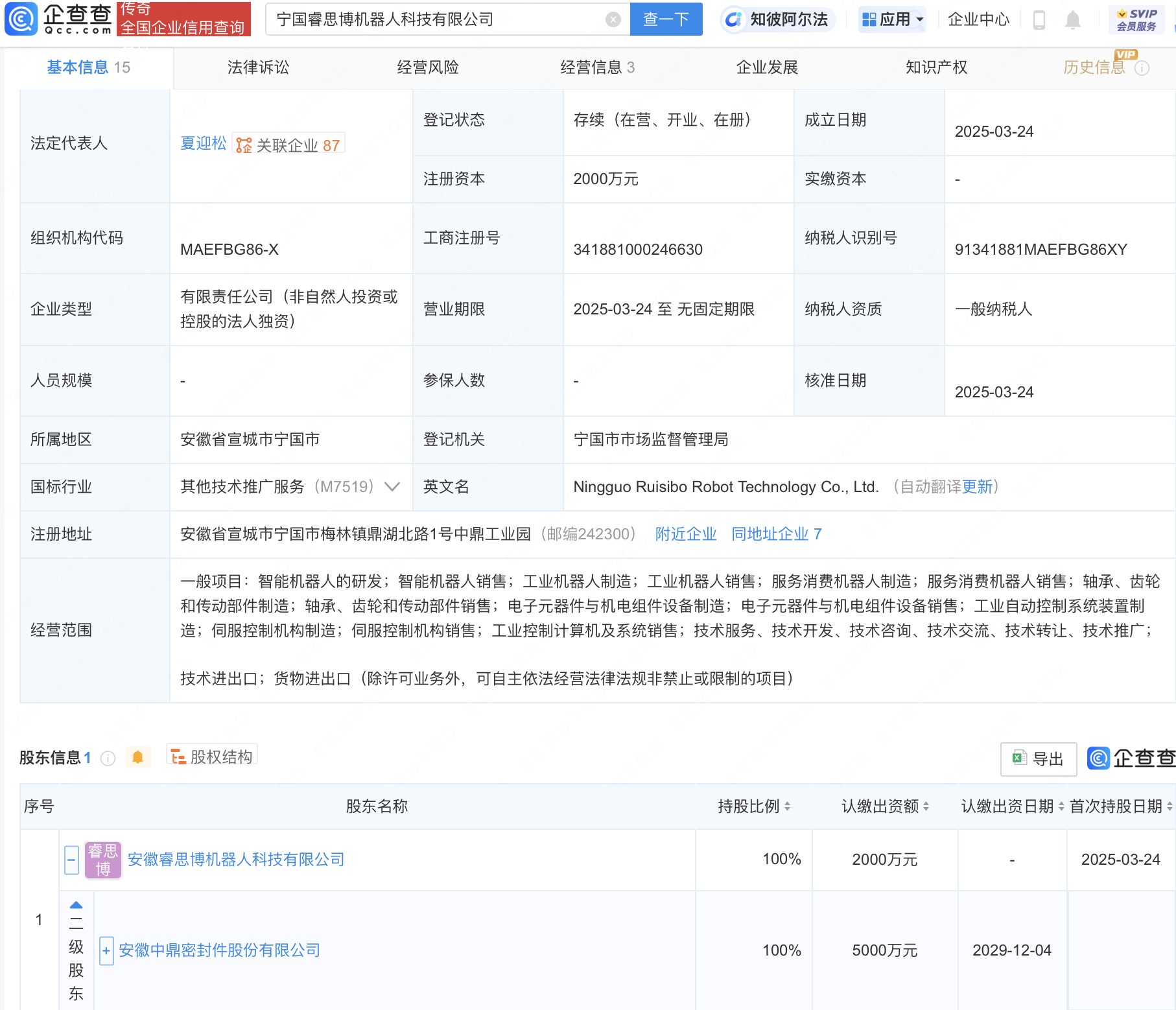1176x1010 pixels.
Task: Switch to 经营风险 tab
Action: [x=428, y=67]
